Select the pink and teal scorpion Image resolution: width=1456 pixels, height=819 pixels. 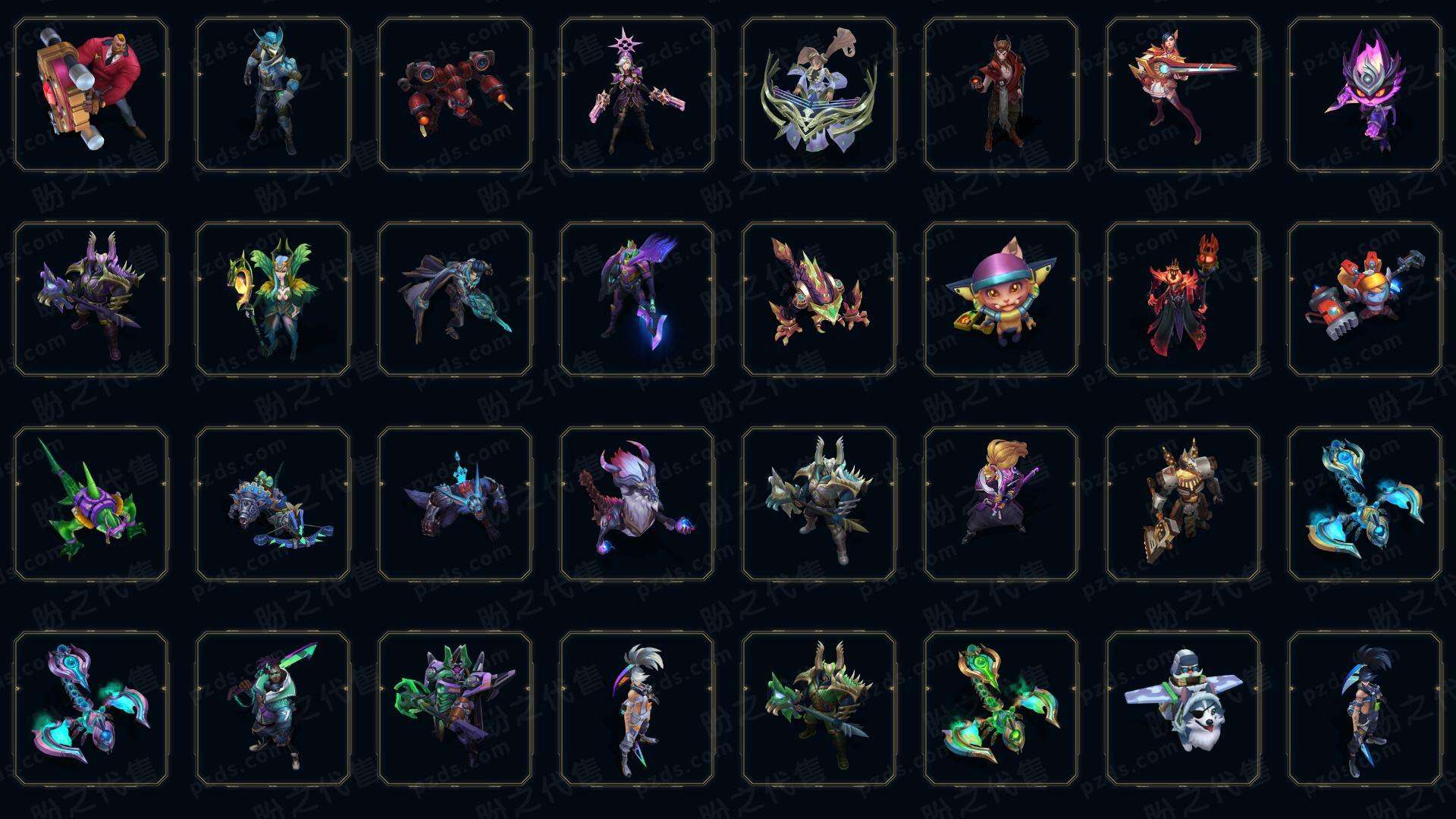91,708
